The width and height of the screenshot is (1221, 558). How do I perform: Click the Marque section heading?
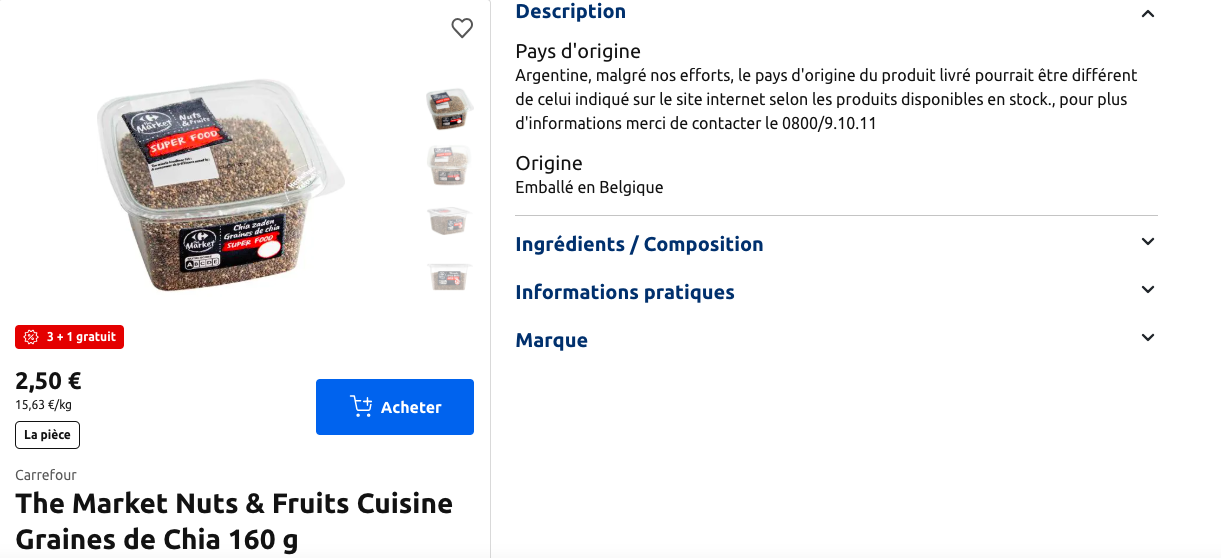click(x=552, y=340)
